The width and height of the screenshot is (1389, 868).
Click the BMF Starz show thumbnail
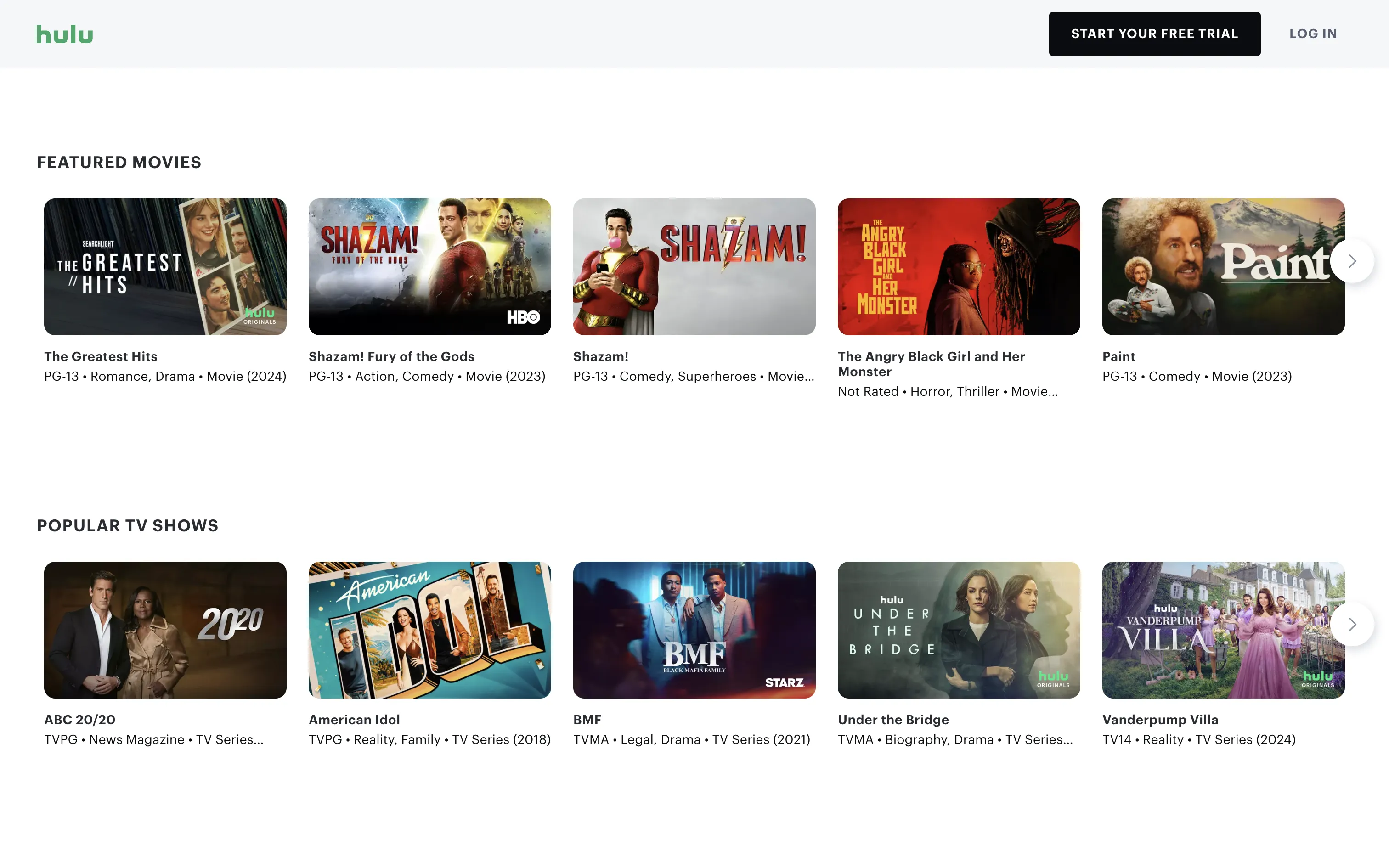coord(694,630)
